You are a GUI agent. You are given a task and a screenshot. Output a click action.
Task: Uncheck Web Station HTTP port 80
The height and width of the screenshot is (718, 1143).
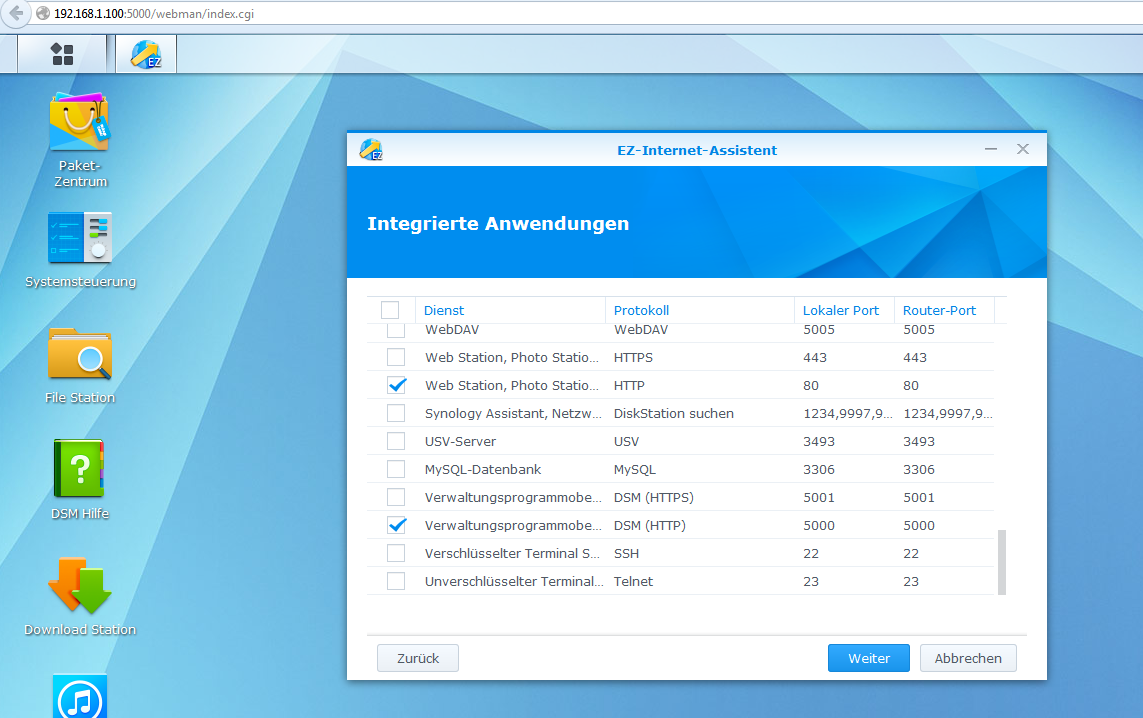coord(397,385)
